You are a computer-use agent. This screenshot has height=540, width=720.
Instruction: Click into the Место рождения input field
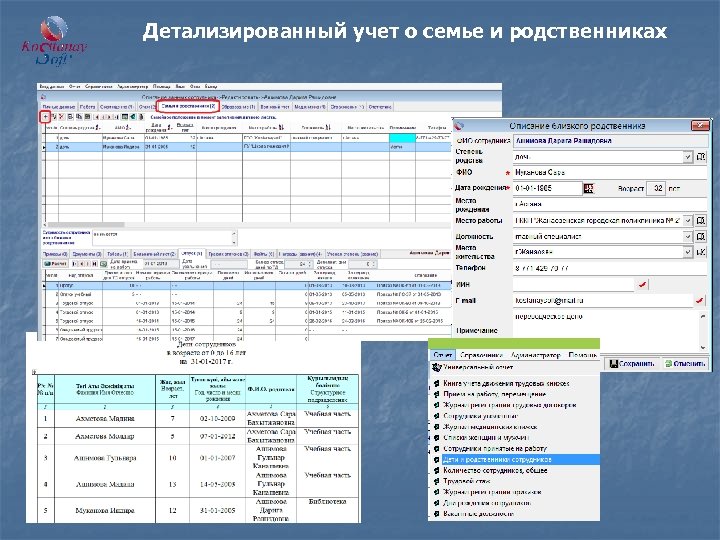610,204
